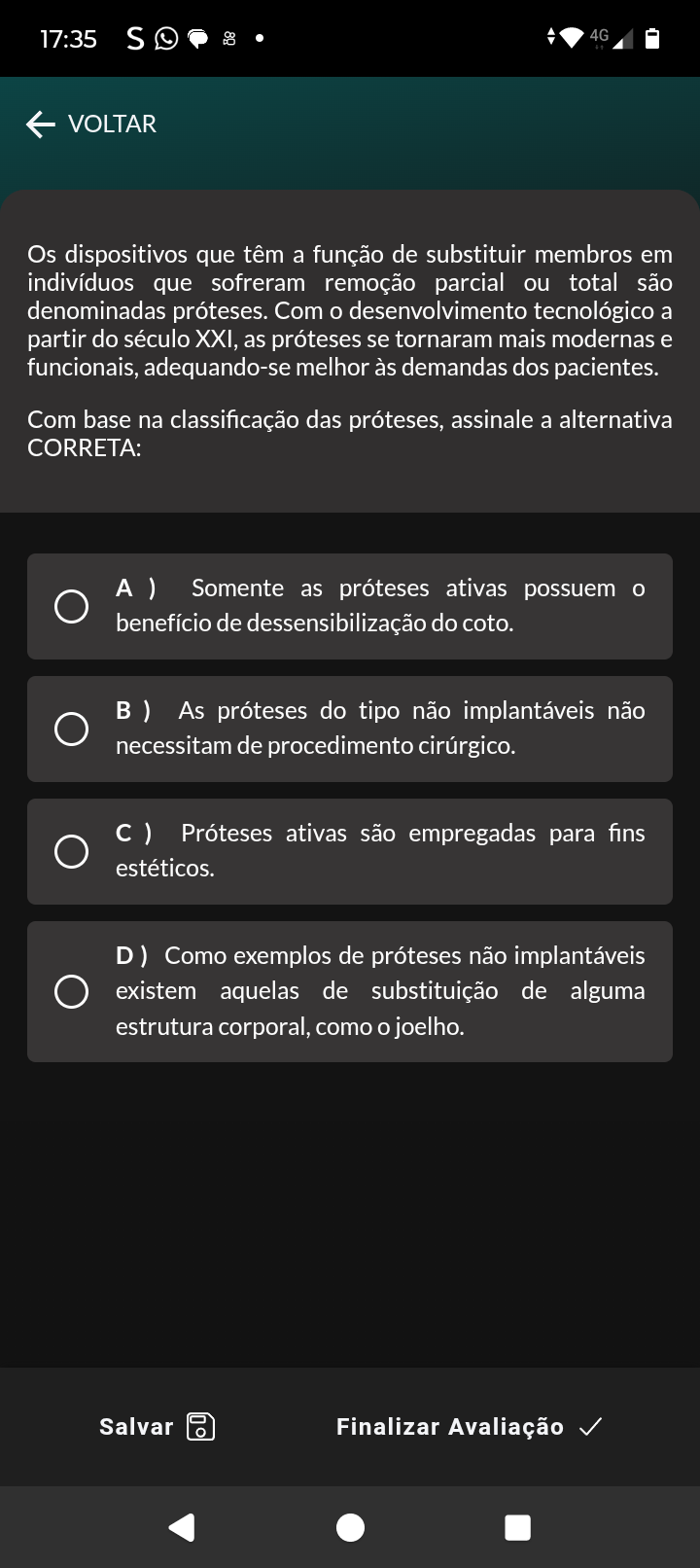Tap the Wi-Fi signal status icon

573,39
